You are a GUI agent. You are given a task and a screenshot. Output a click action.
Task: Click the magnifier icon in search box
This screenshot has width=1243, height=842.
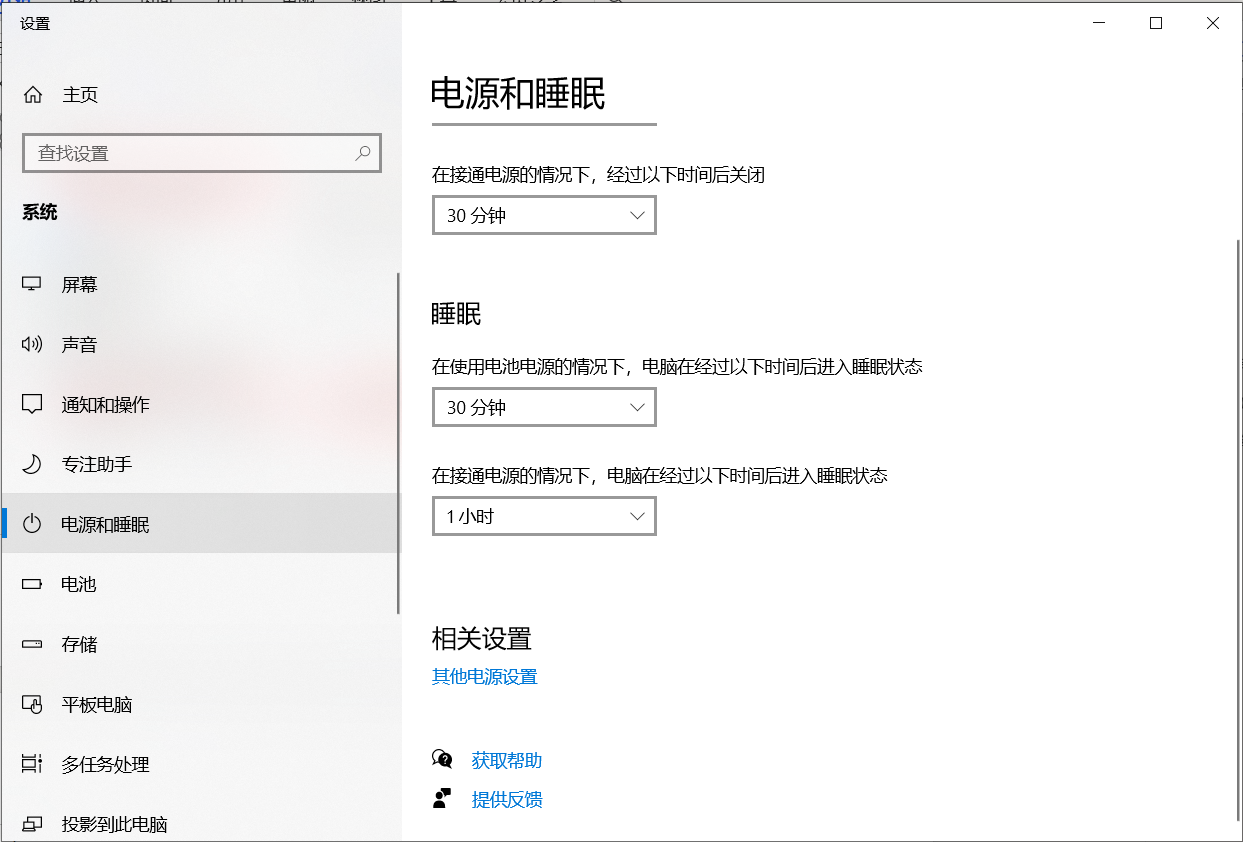click(363, 153)
